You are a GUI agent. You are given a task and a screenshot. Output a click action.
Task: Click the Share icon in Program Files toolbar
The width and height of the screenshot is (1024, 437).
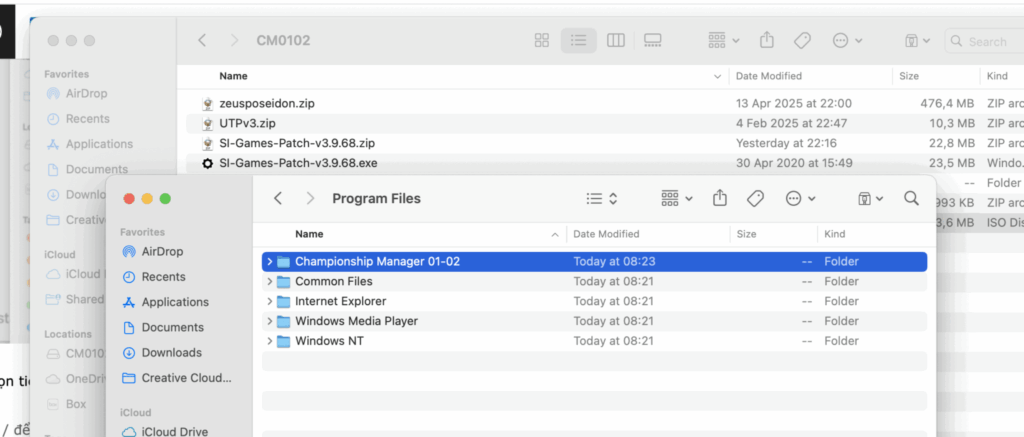click(x=719, y=199)
